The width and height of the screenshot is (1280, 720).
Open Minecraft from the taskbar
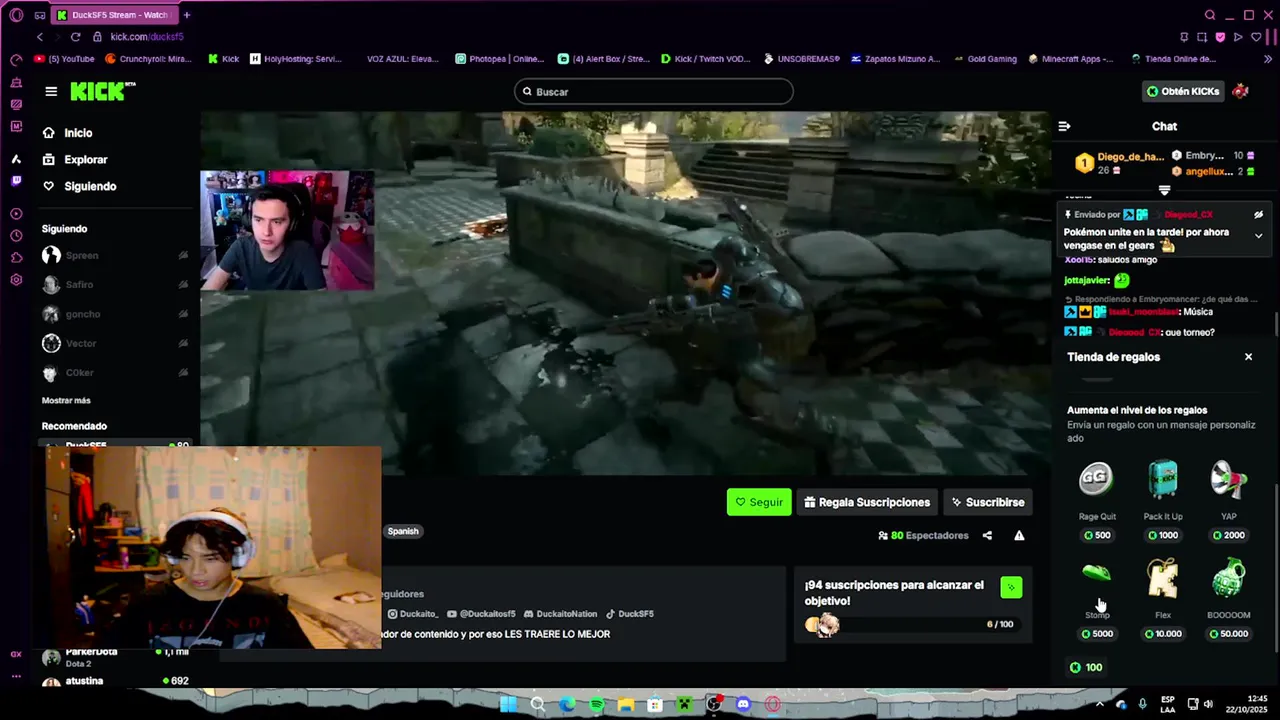(684, 704)
